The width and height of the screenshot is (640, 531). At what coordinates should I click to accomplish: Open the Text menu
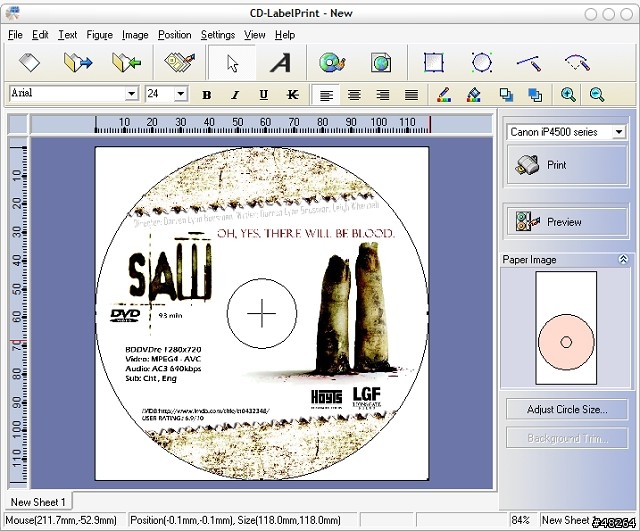67,35
